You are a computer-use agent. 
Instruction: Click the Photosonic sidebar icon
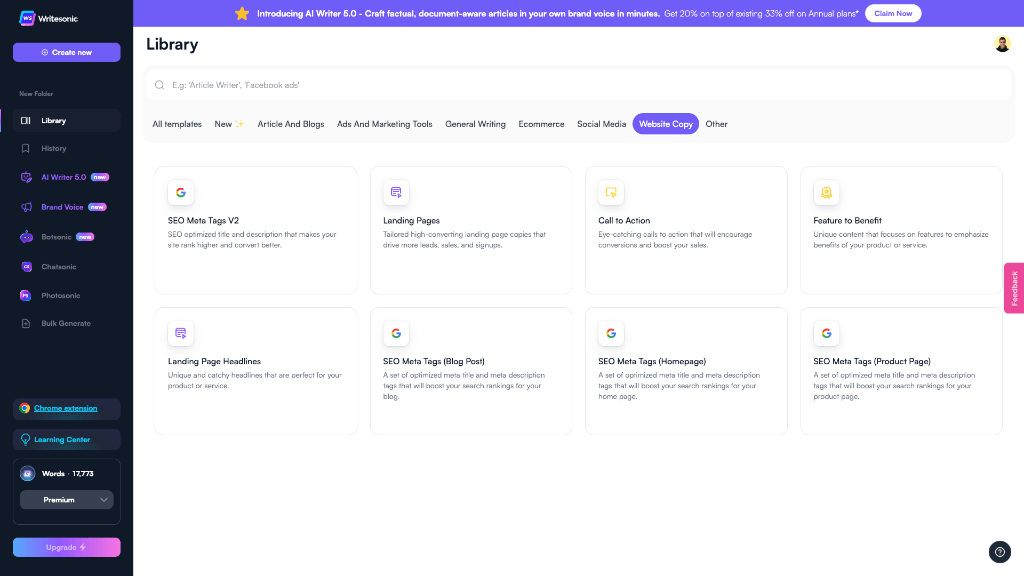click(x=25, y=296)
